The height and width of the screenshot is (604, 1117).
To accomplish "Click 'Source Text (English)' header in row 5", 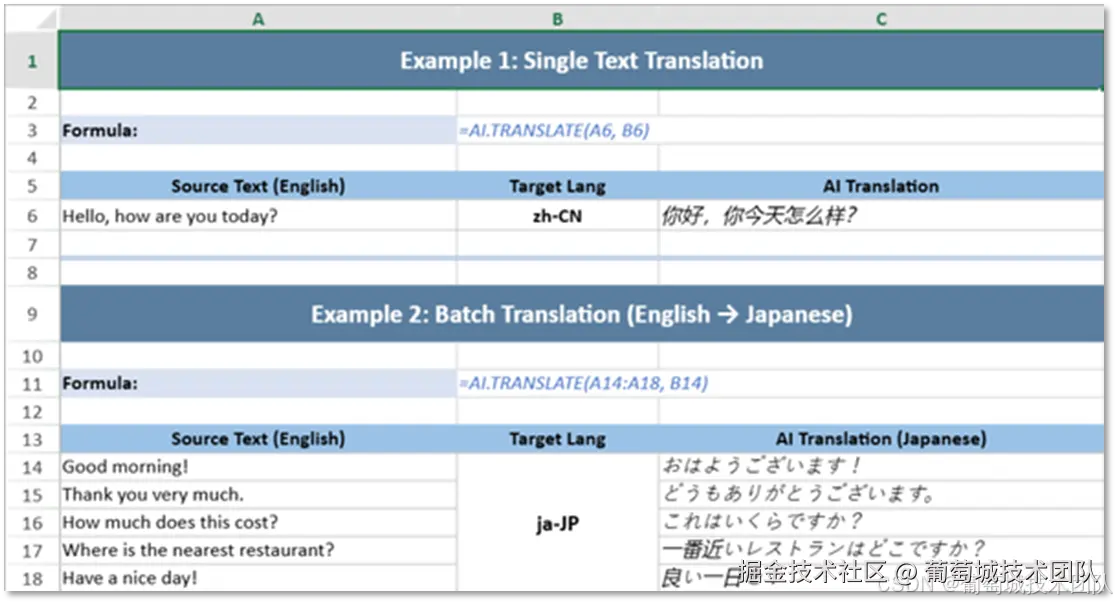I will coord(258,186).
